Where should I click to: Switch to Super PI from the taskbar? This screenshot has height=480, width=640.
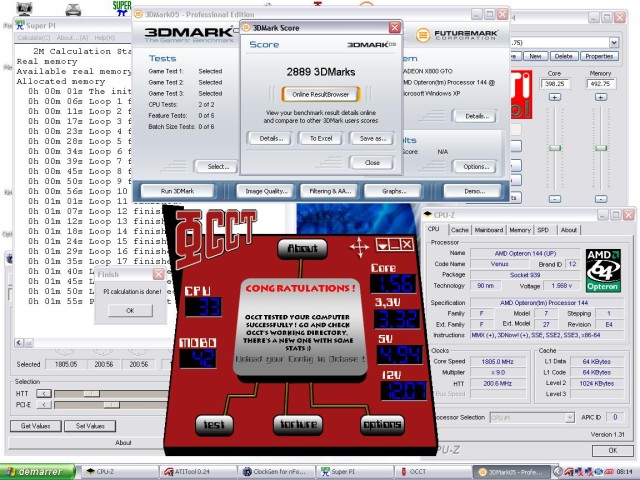[355, 472]
